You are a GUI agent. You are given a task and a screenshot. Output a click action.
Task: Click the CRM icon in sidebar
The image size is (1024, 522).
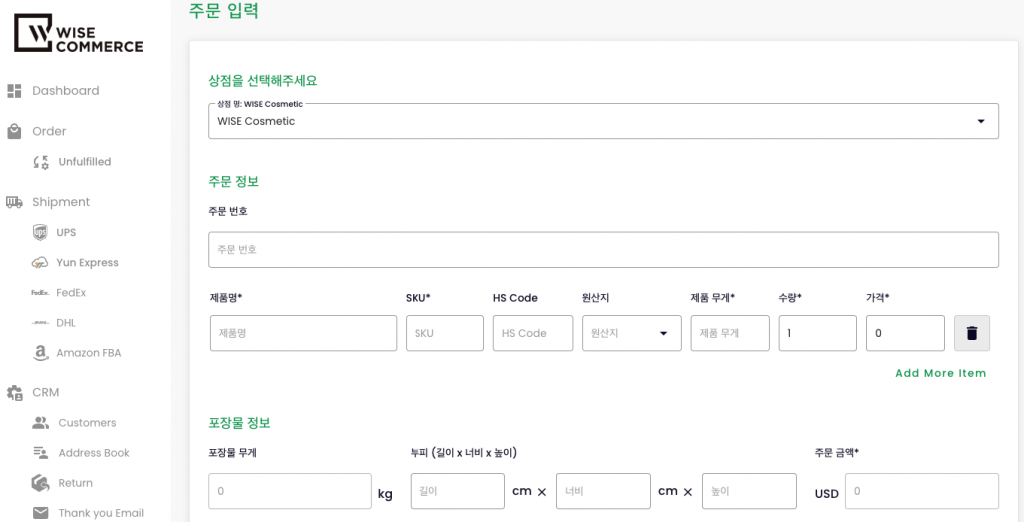coord(14,393)
